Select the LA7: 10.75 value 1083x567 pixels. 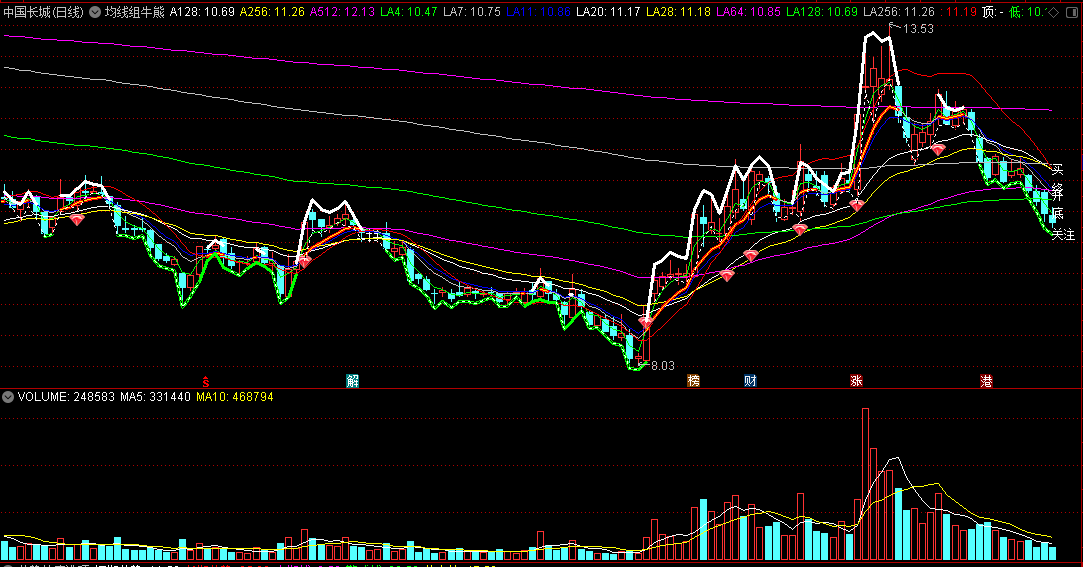[472, 12]
